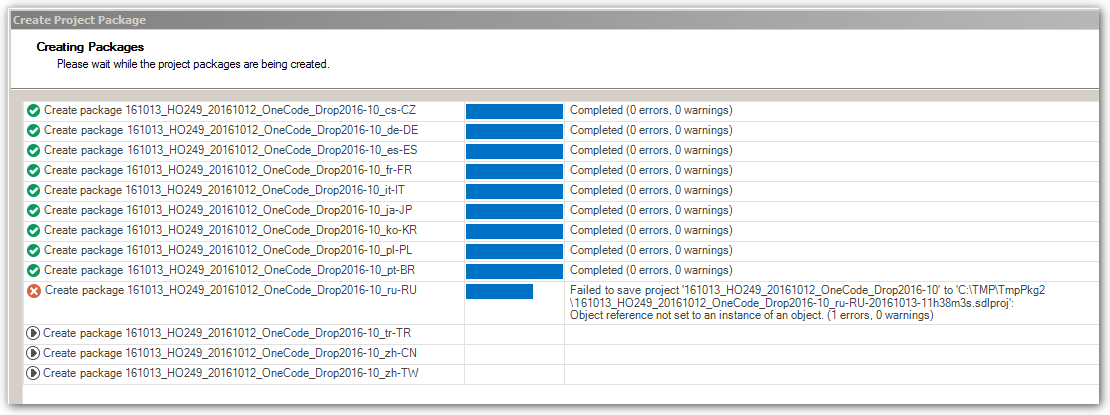Click the green checkmark icon beside pt-BR package
This screenshot has width=1110, height=415.
(33, 270)
